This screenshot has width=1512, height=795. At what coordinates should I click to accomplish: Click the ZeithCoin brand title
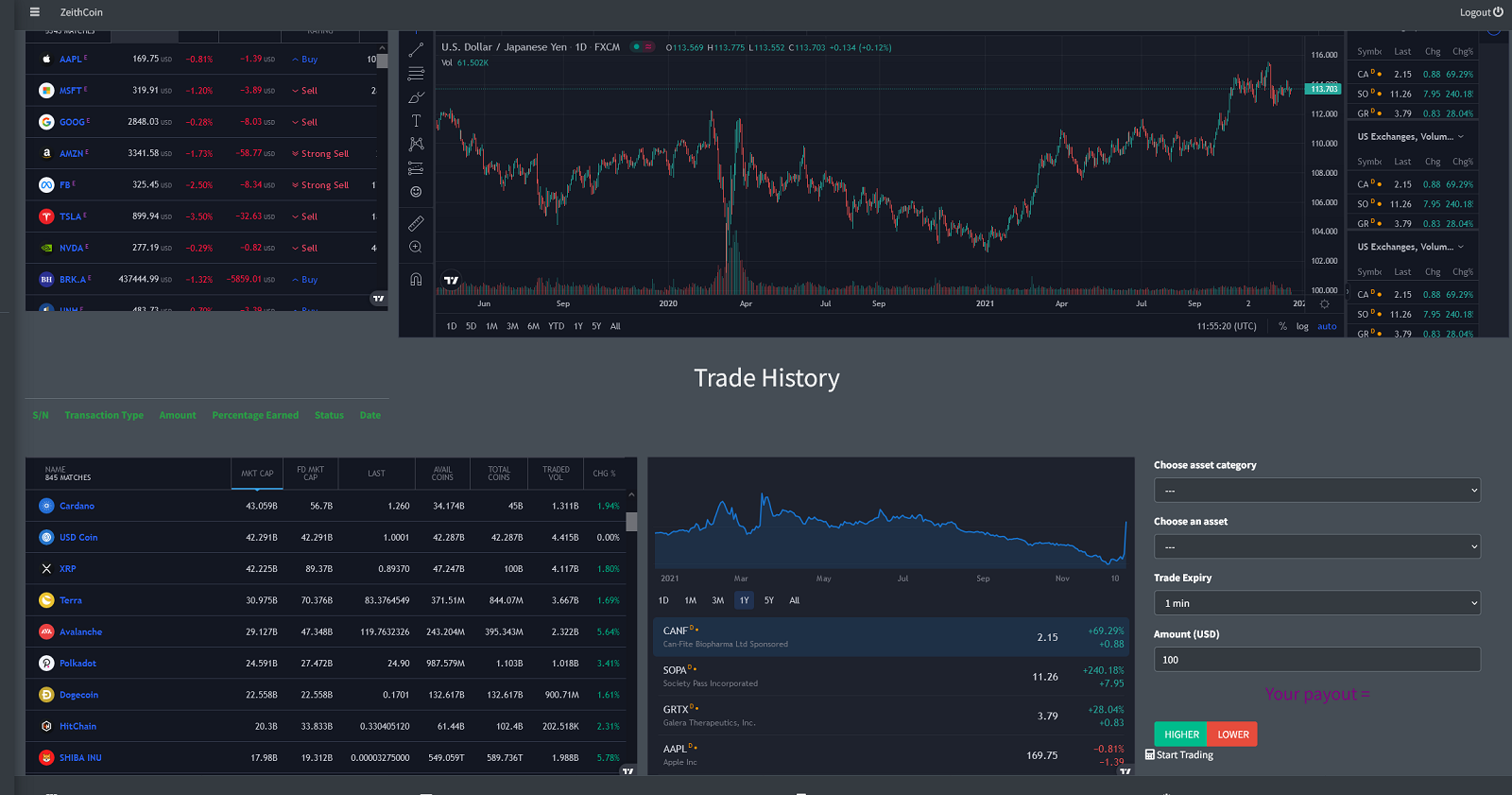(x=81, y=12)
